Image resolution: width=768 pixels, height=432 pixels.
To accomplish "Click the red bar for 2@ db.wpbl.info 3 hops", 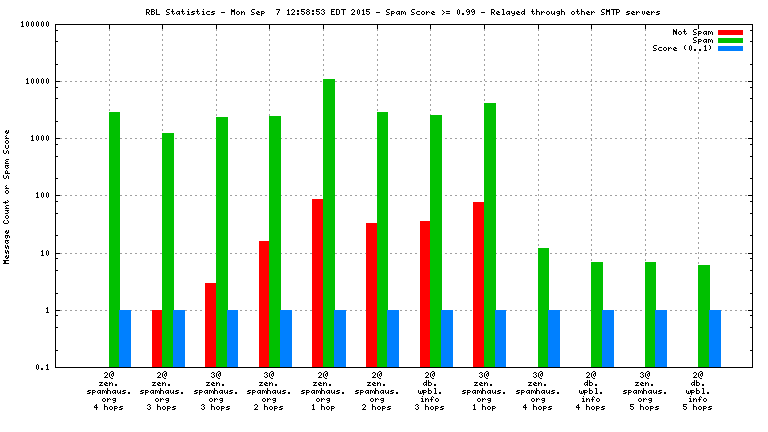I will pos(425,294).
